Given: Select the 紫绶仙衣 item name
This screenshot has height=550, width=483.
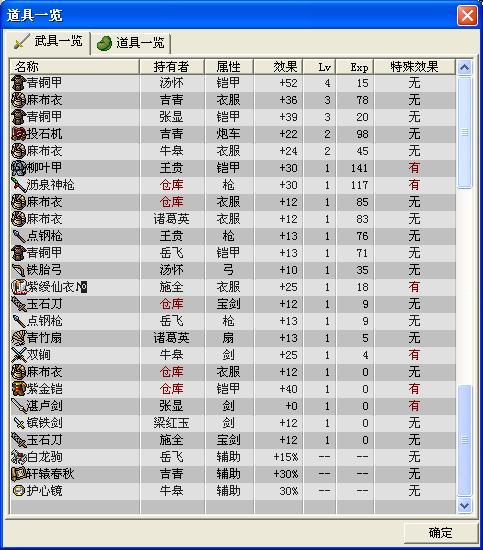Looking at the screenshot, I should [x=51, y=287].
